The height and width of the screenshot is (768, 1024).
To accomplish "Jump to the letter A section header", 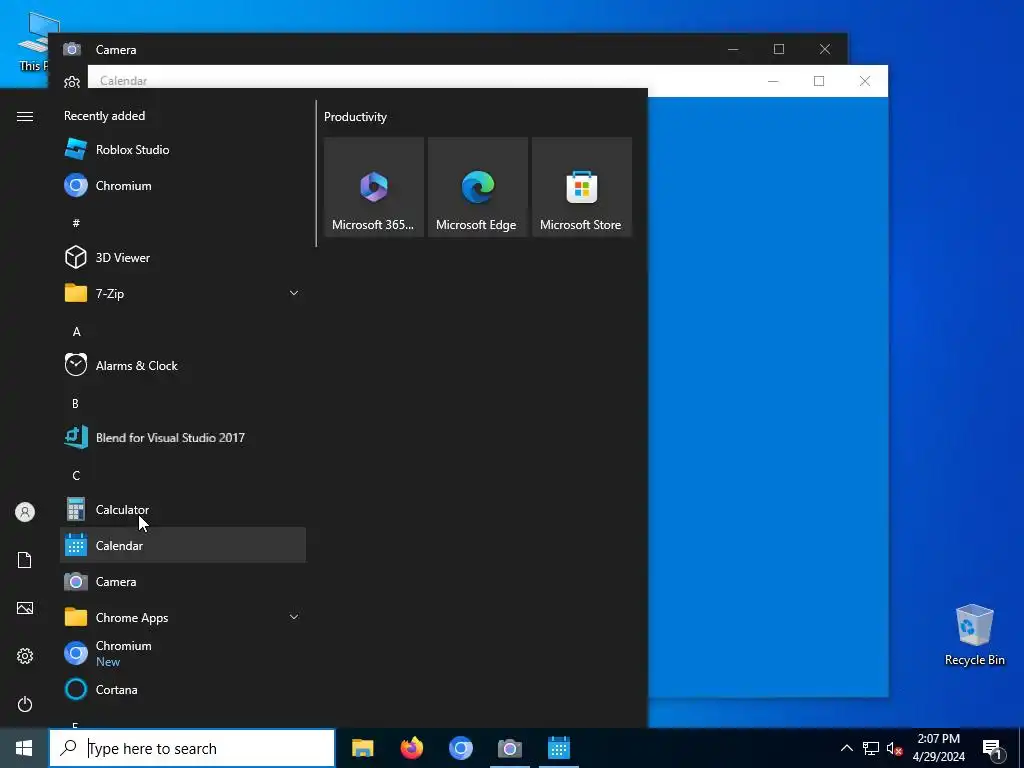I will [x=76, y=332].
